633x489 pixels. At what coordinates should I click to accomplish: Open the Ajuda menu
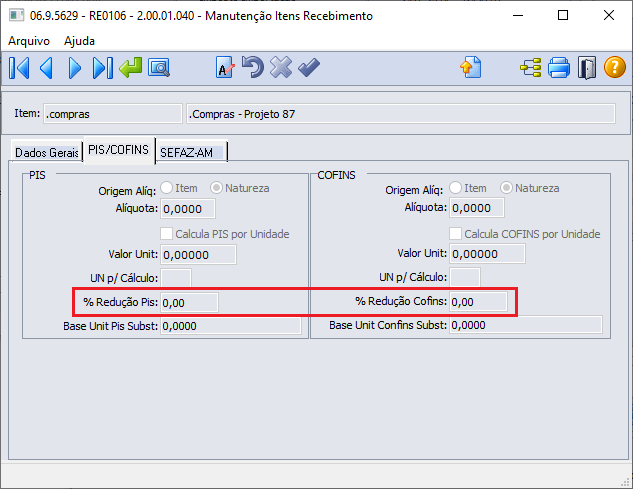79,41
